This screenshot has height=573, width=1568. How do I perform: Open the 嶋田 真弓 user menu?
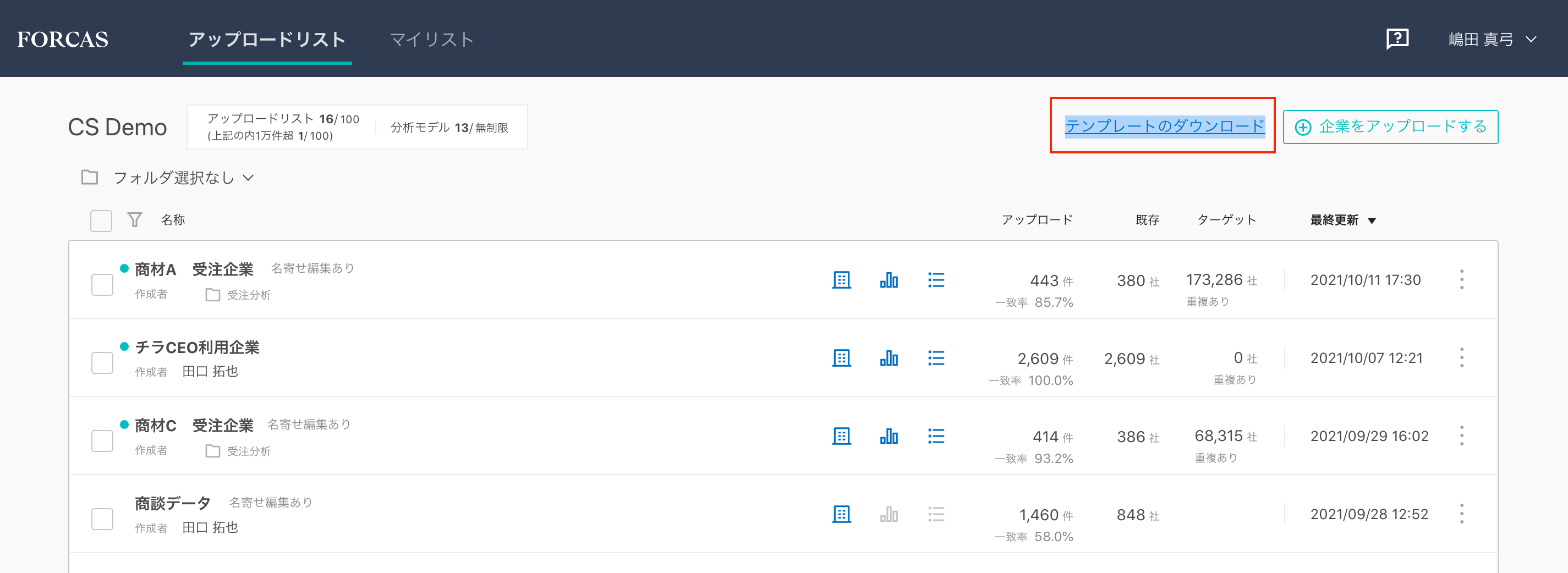[1492, 40]
